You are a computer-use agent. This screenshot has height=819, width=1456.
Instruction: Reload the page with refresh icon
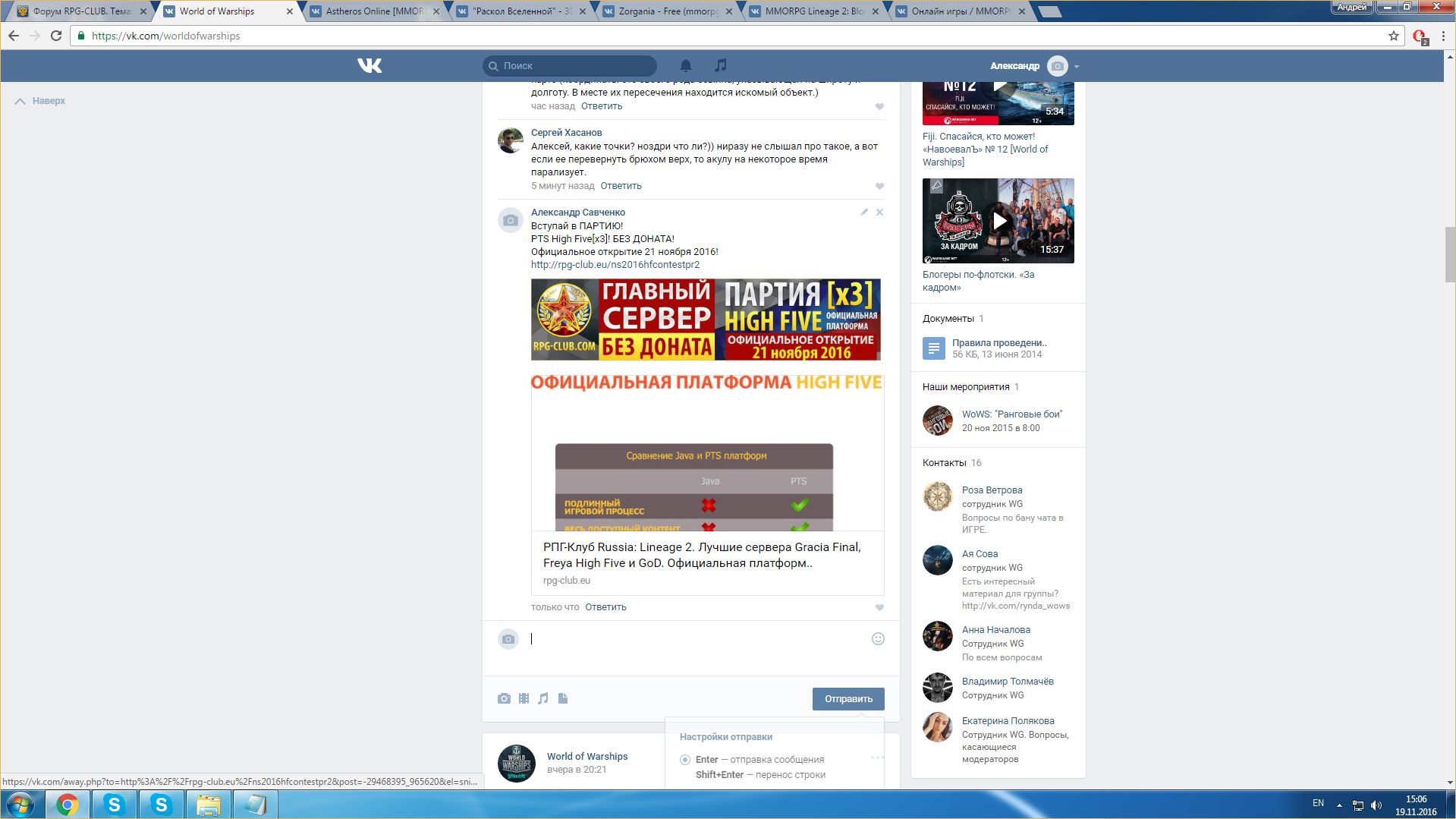coord(55,36)
